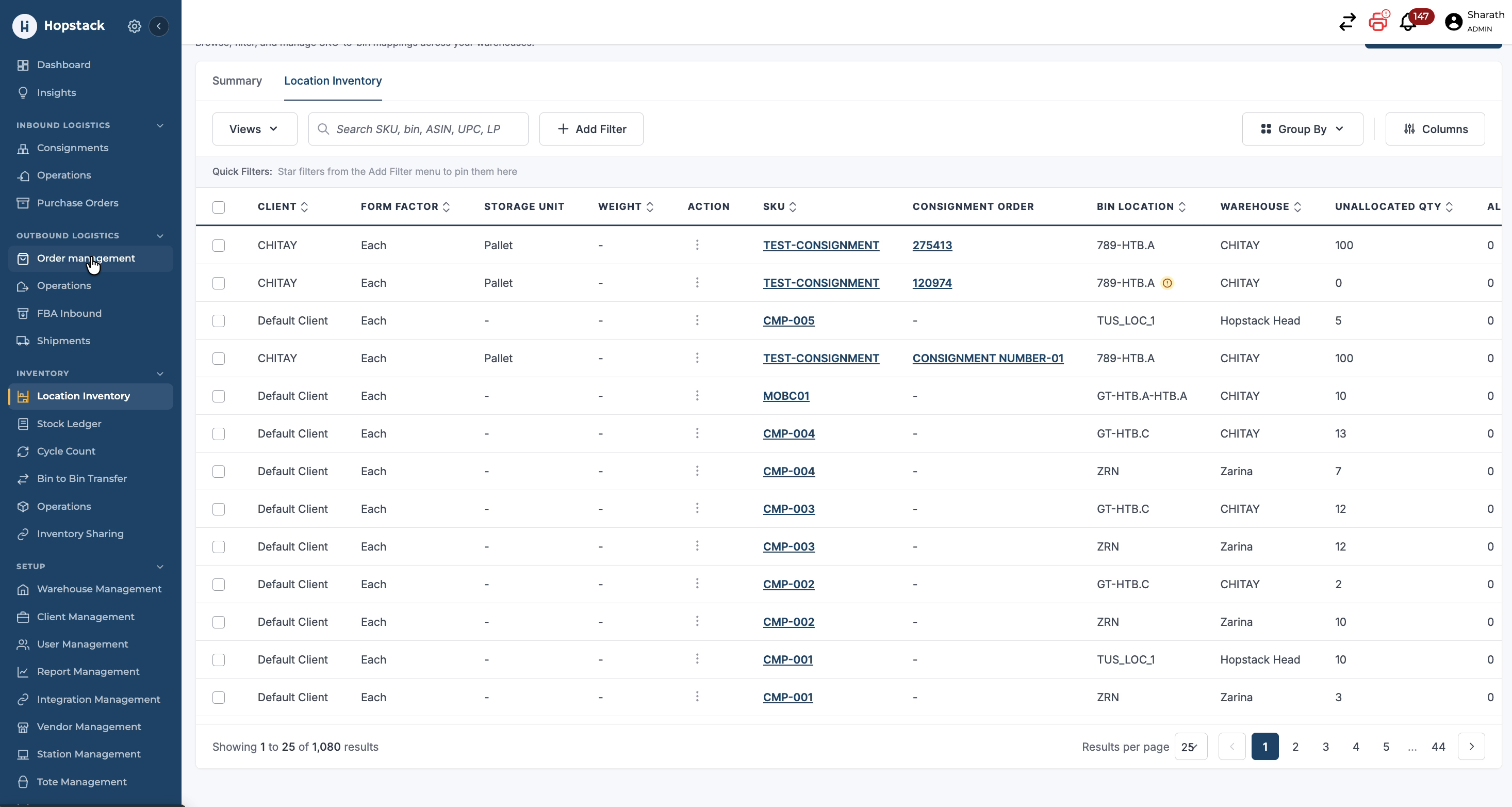
Task: Collapse the Inbound Logistics section
Action: point(160,125)
